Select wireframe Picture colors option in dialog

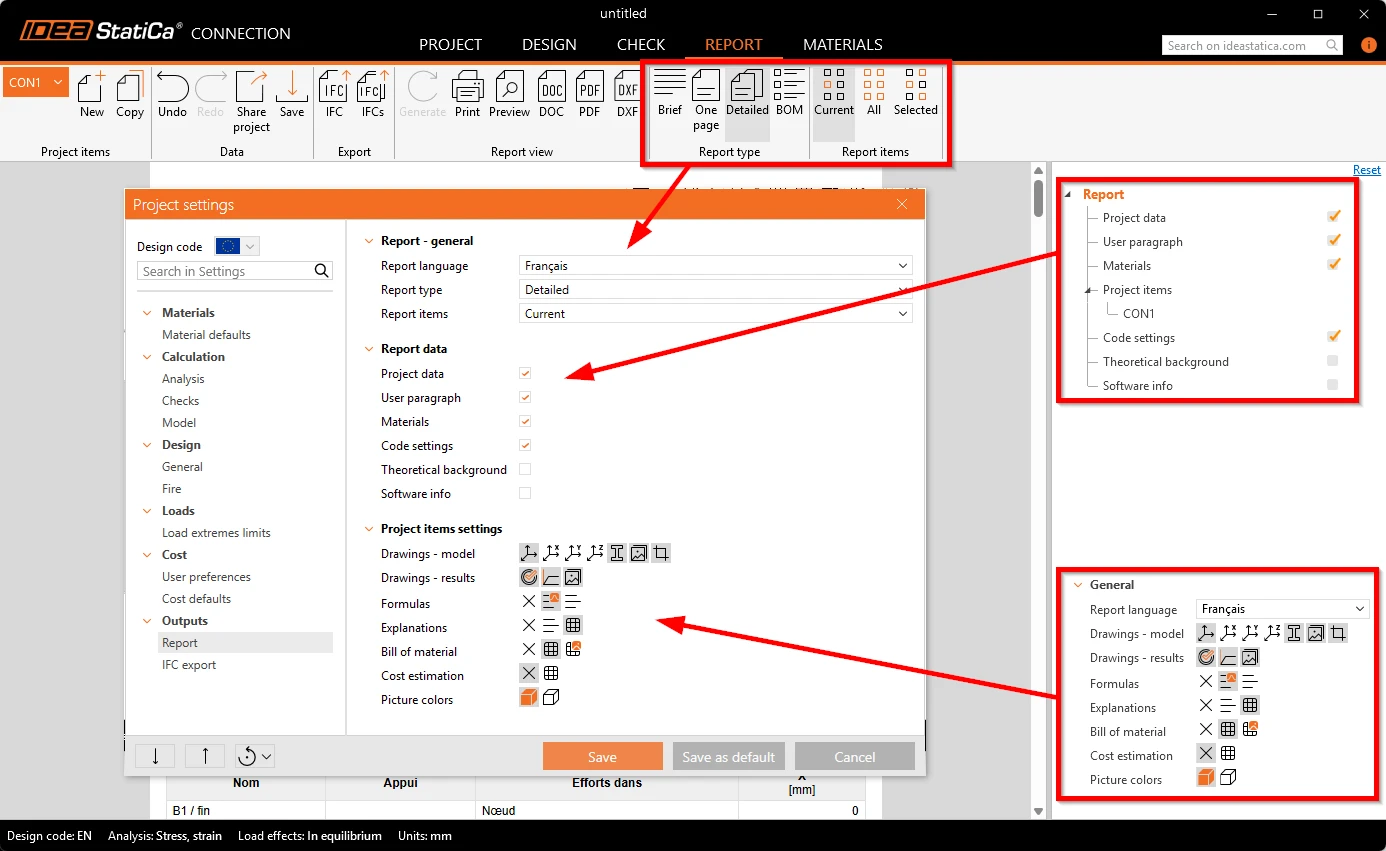[x=551, y=698]
